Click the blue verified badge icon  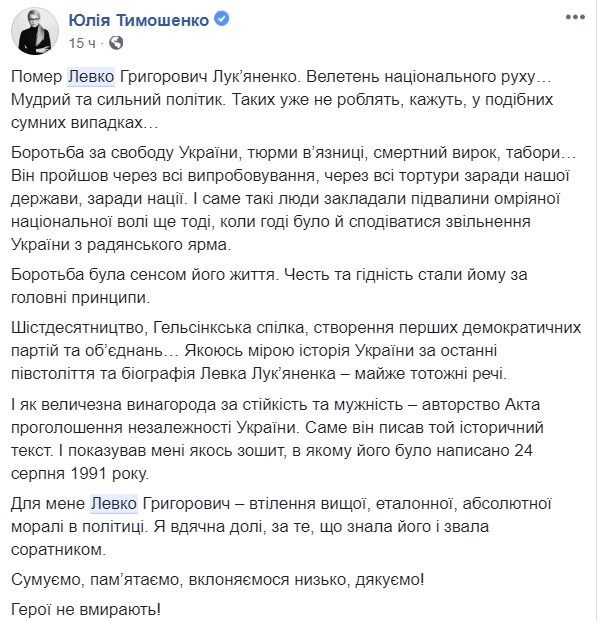tap(221, 19)
